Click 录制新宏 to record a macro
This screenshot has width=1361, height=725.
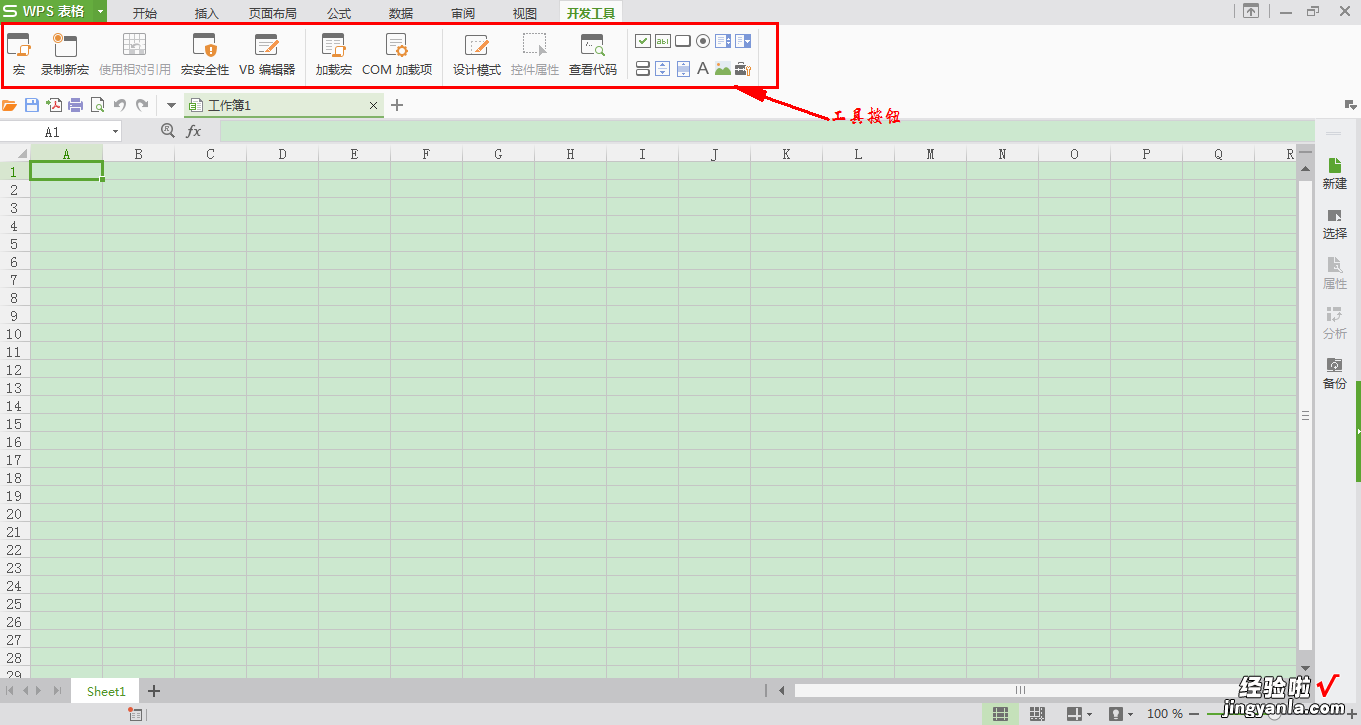click(65, 55)
